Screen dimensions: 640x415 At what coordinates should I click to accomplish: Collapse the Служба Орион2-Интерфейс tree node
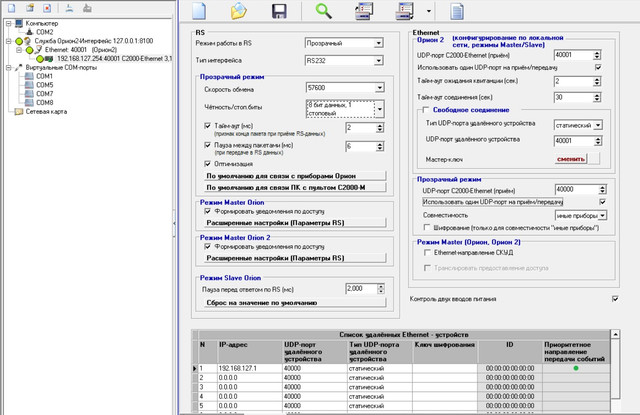pyautogui.click(x=9, y=41)
